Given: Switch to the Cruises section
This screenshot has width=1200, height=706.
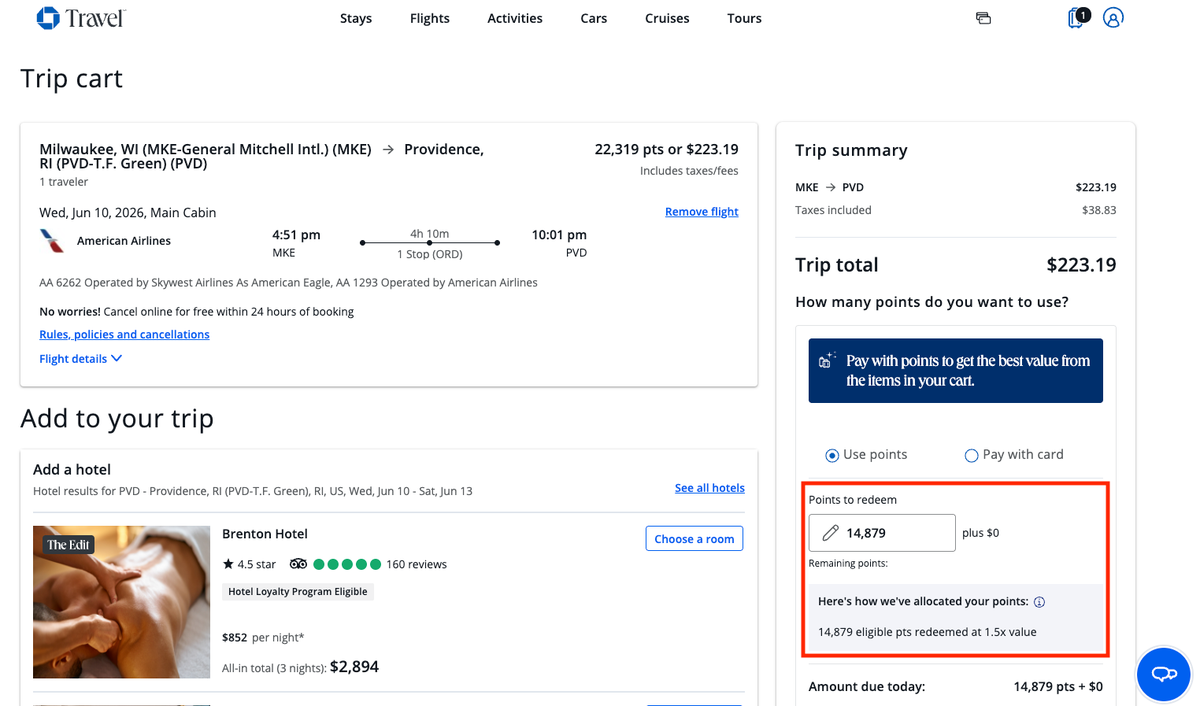Looking at the screenshot, I should [x=666, y=18].
